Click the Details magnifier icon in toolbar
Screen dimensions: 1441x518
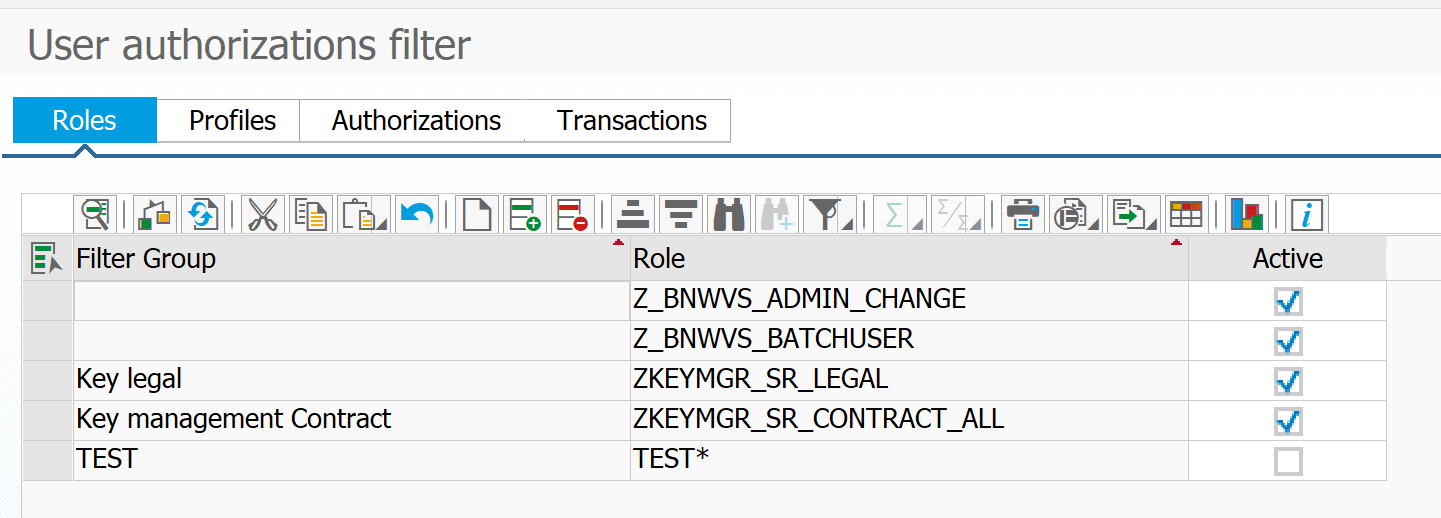95,214
